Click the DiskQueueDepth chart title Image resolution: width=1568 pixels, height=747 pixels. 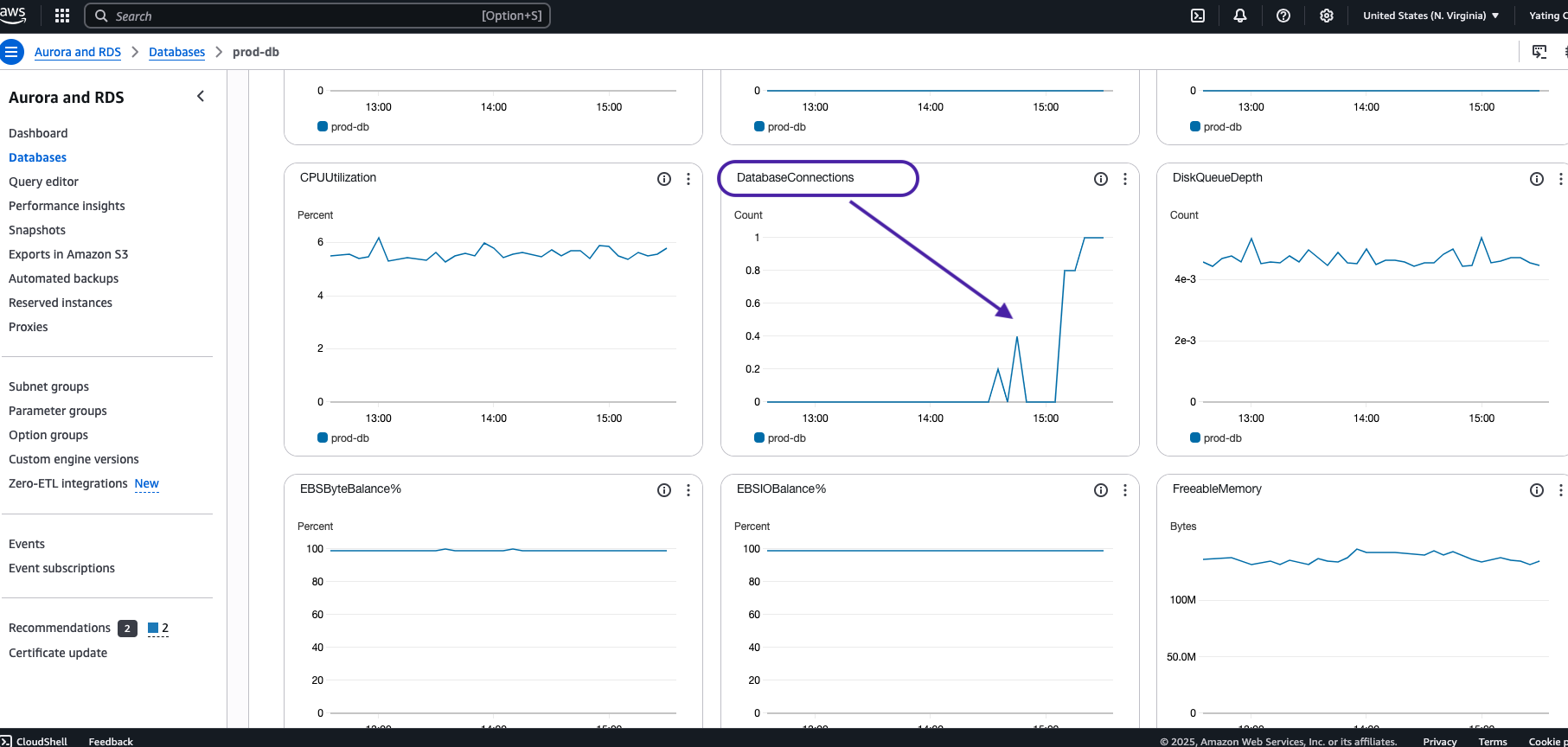click(x=1218, y=177)
